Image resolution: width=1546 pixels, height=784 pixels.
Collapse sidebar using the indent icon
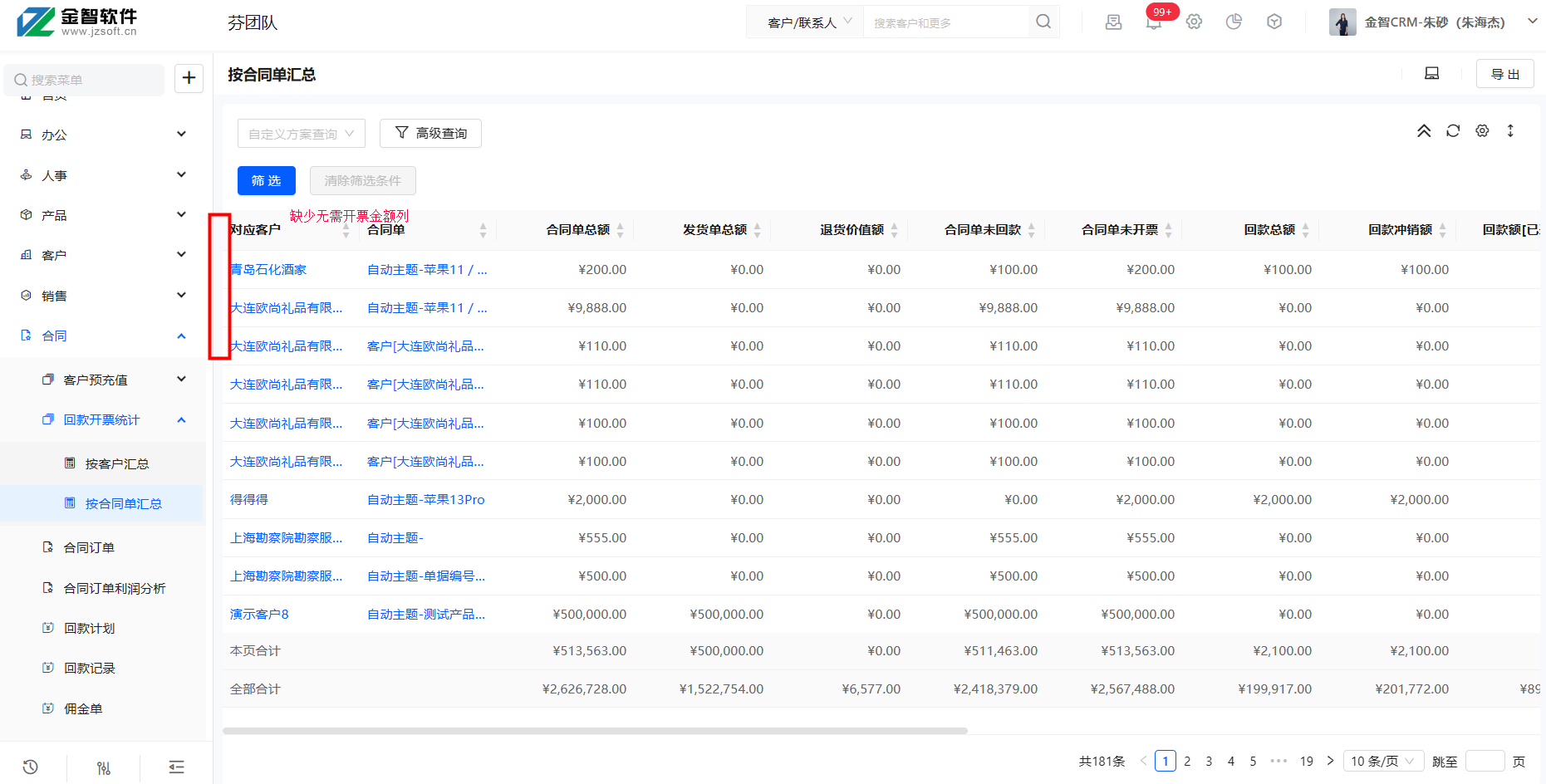pos(176,767)
